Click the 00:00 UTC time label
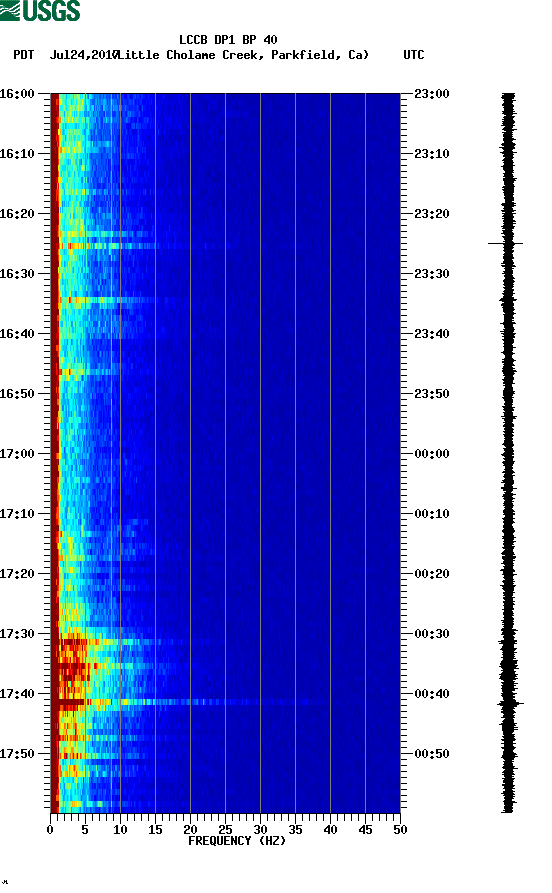 pyautogui.click(x=432, y=454)
